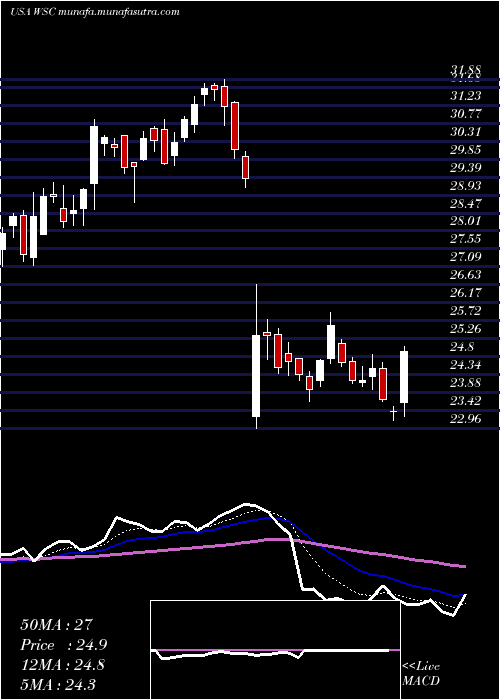Click the 28.47 price axis label
The height and width of the screenshot is (700, 500).
point(466,204)
